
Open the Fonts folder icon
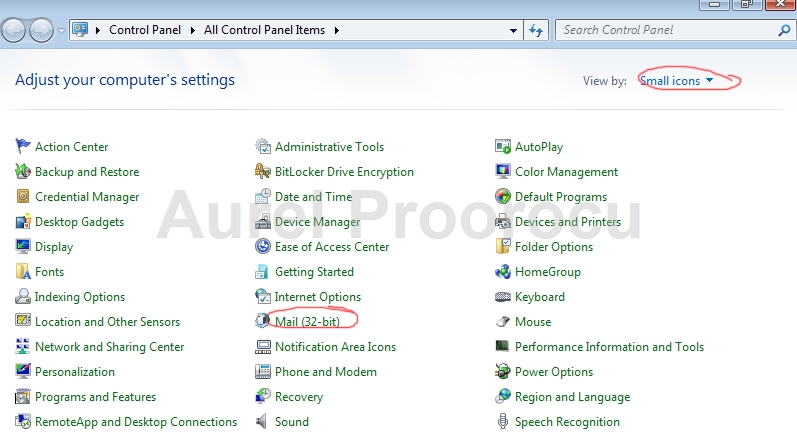tap(23, 271)
